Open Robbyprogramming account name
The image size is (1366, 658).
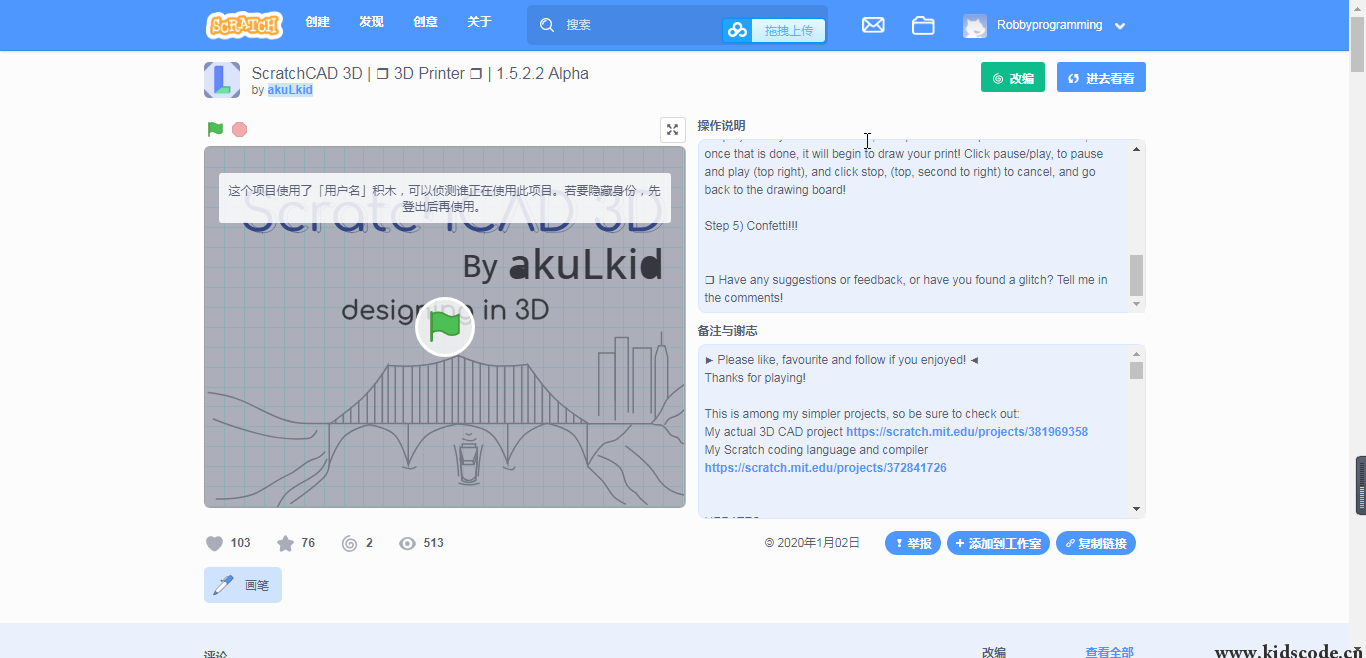pos(1049,25)
